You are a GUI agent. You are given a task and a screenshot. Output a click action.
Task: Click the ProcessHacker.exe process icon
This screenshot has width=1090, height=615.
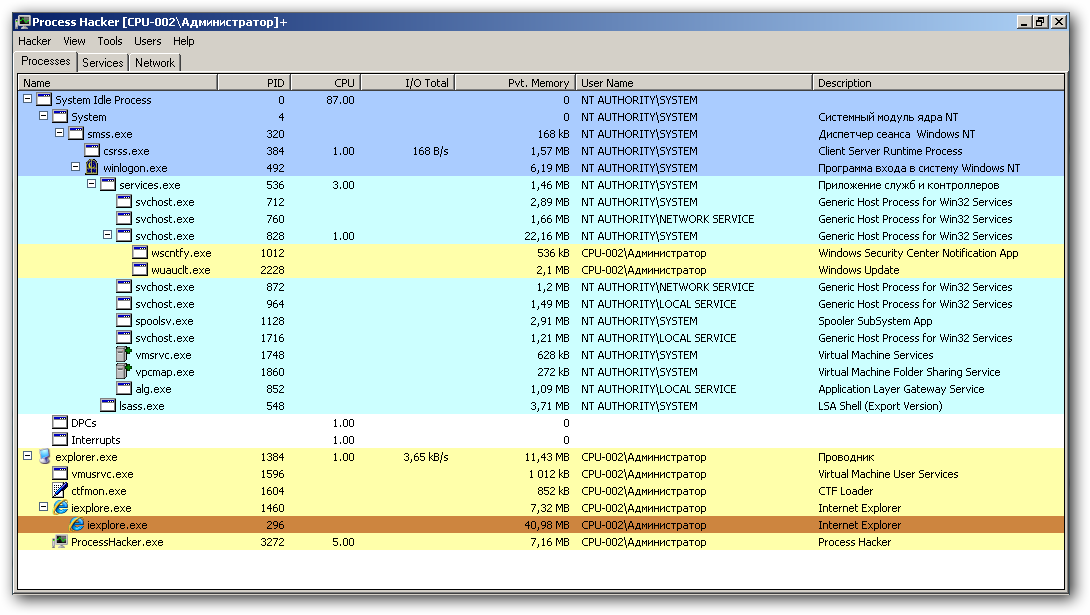tap(60, 542)
